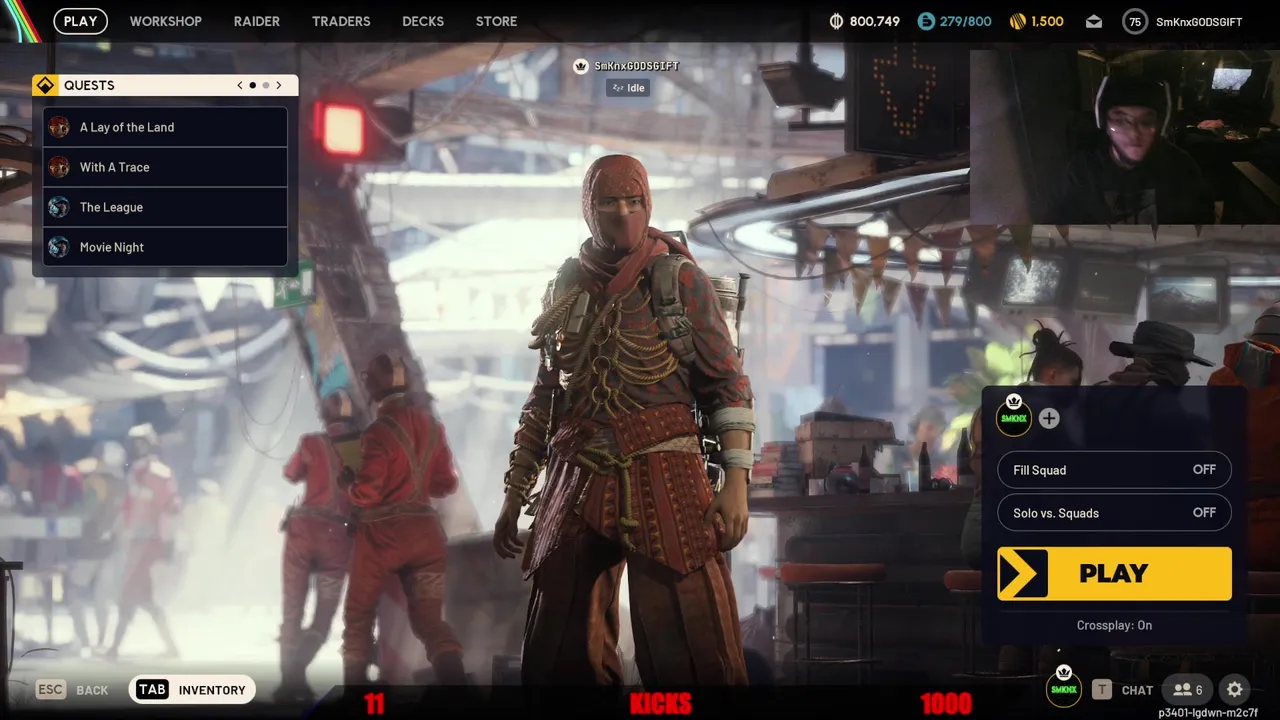Click The League quest giver portrait

click(59, 207)
